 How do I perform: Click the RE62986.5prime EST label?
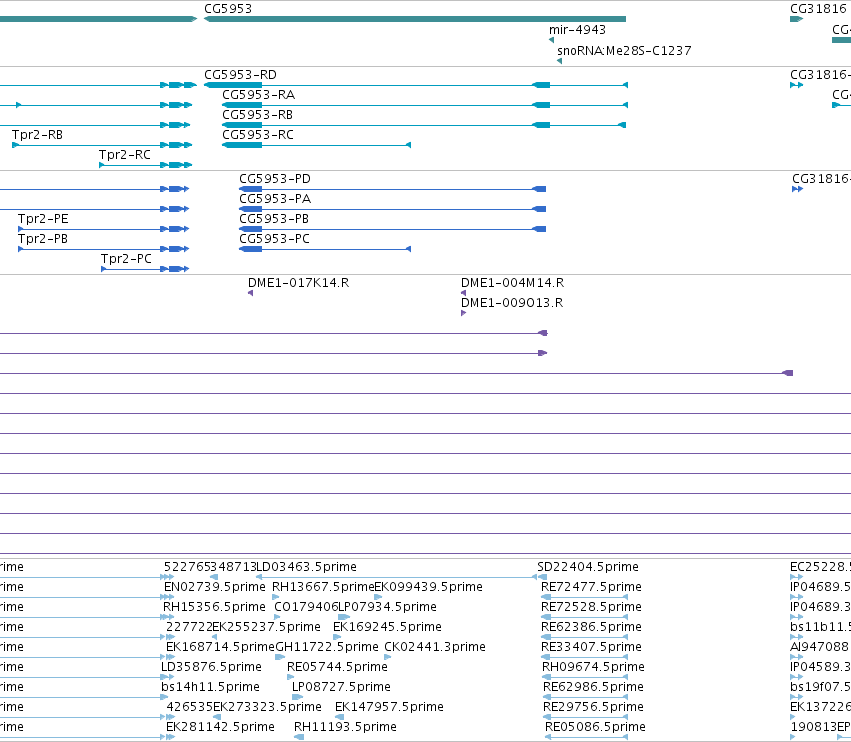[593, 687]
